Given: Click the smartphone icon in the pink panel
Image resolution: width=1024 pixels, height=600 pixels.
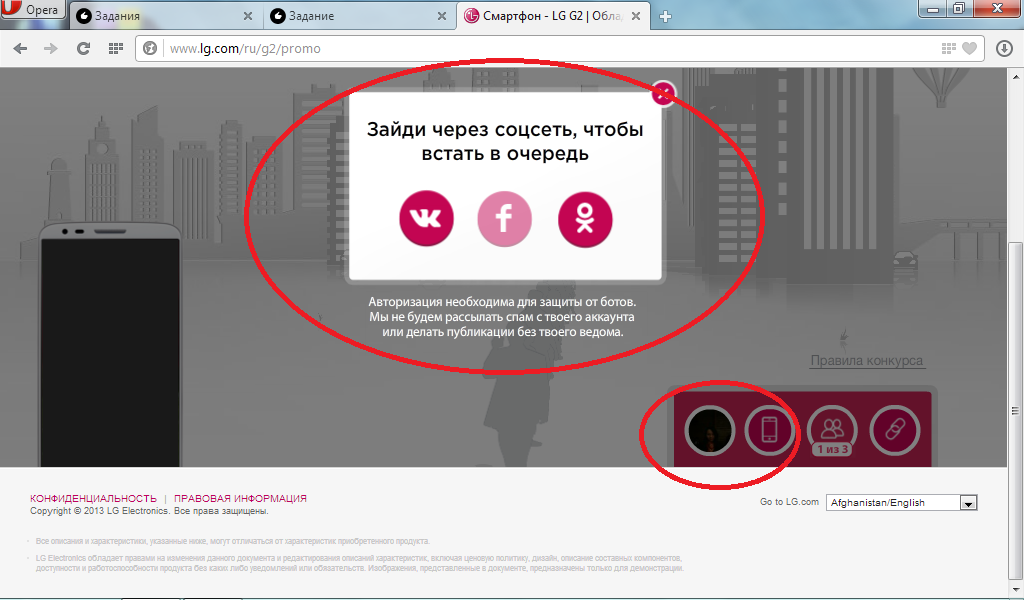Looking at the screenshot, I should (x=769, y=430).
